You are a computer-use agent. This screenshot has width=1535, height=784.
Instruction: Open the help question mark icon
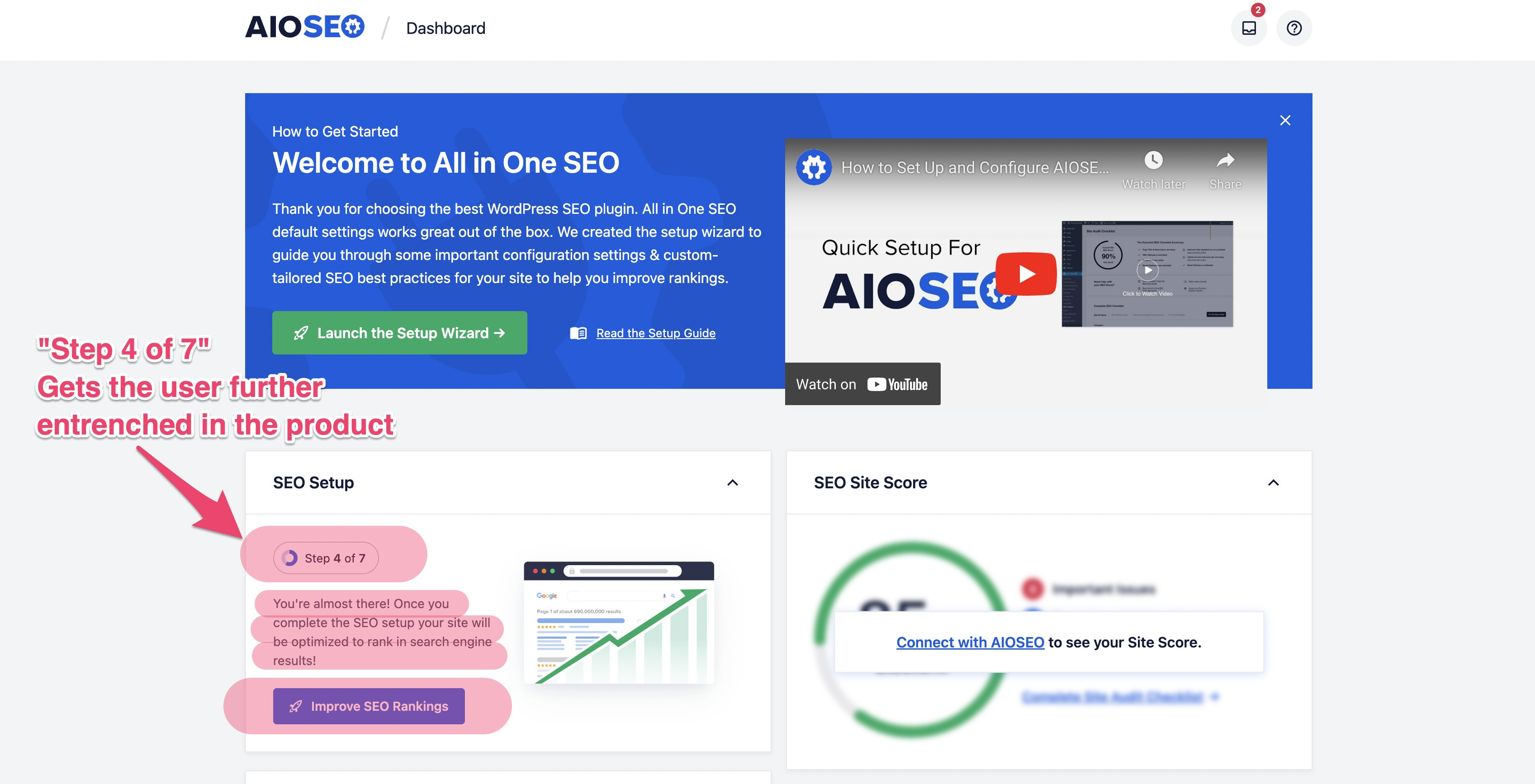pyautogui.click(x=1293, y=28)
